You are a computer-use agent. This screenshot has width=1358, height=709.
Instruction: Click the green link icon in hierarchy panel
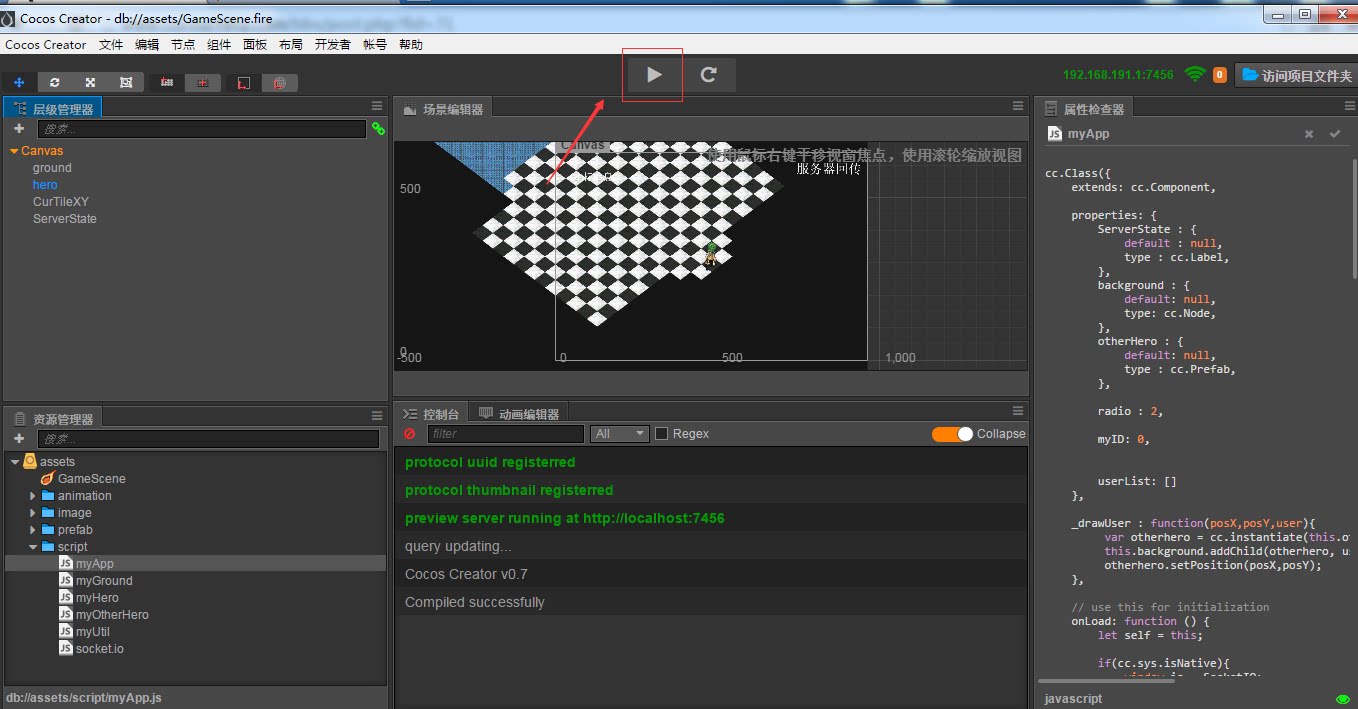click(378, 128)
